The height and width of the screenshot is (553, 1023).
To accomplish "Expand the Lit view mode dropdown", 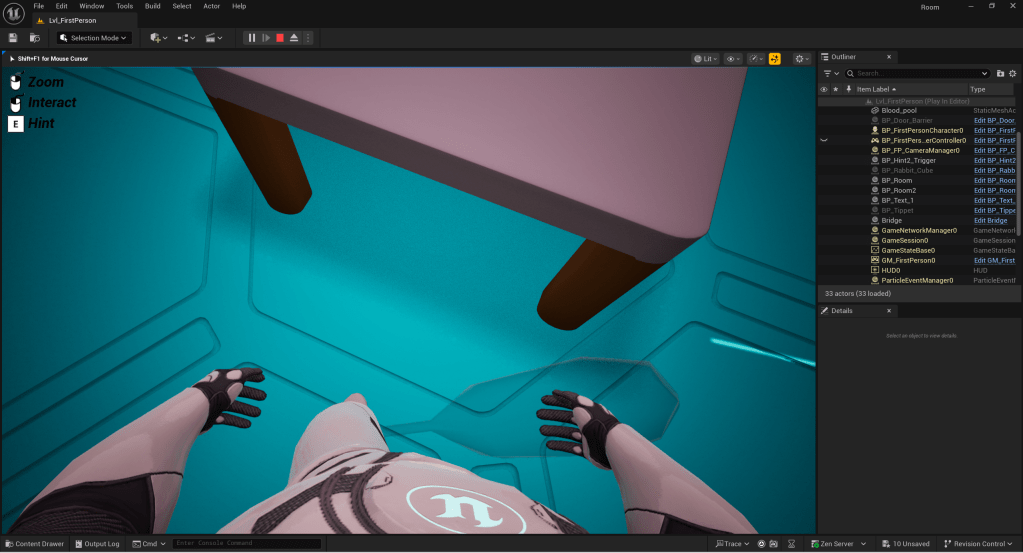I will coord(706,59).
